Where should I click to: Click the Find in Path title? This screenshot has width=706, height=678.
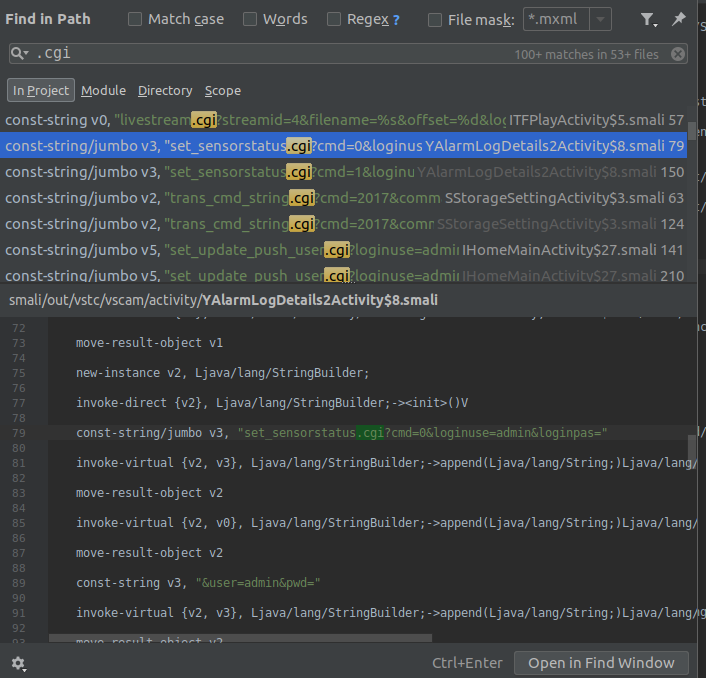tap(48, 19)
